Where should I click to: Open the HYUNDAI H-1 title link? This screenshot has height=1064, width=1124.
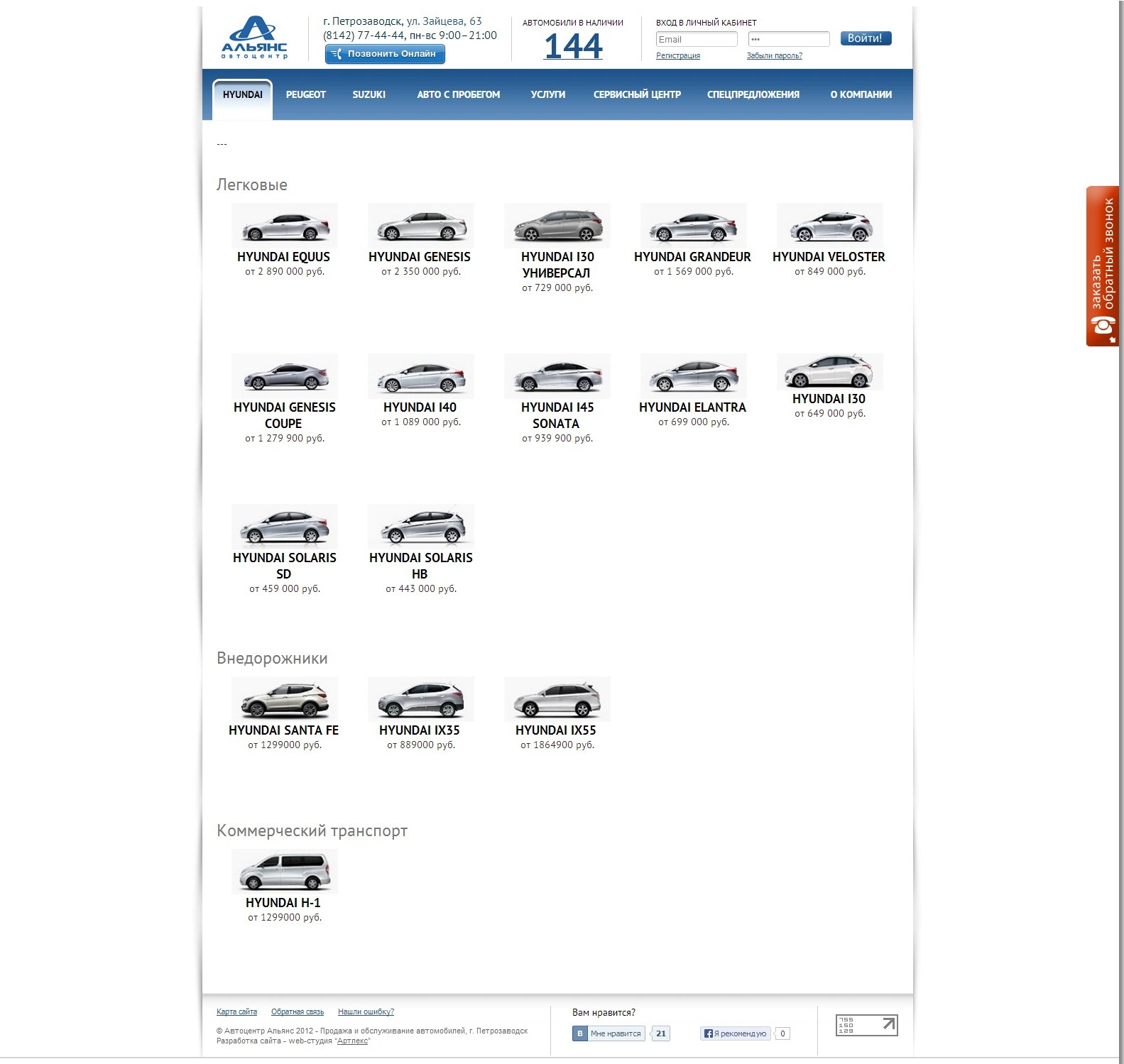283,903
